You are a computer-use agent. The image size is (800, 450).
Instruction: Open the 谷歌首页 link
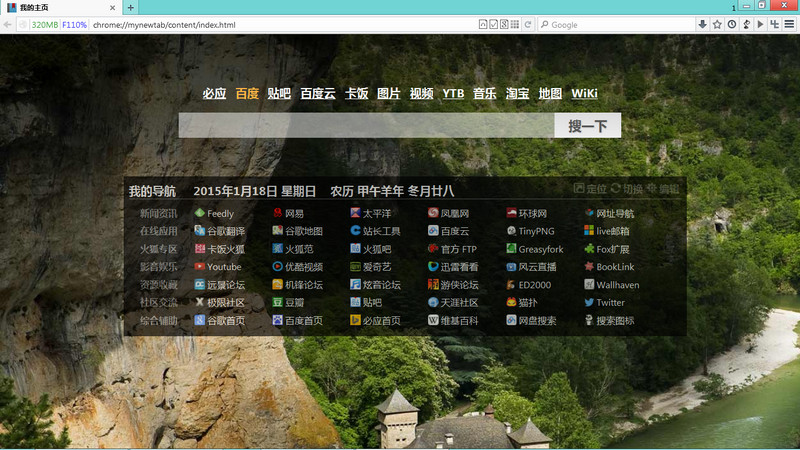(x=220, y=320)
